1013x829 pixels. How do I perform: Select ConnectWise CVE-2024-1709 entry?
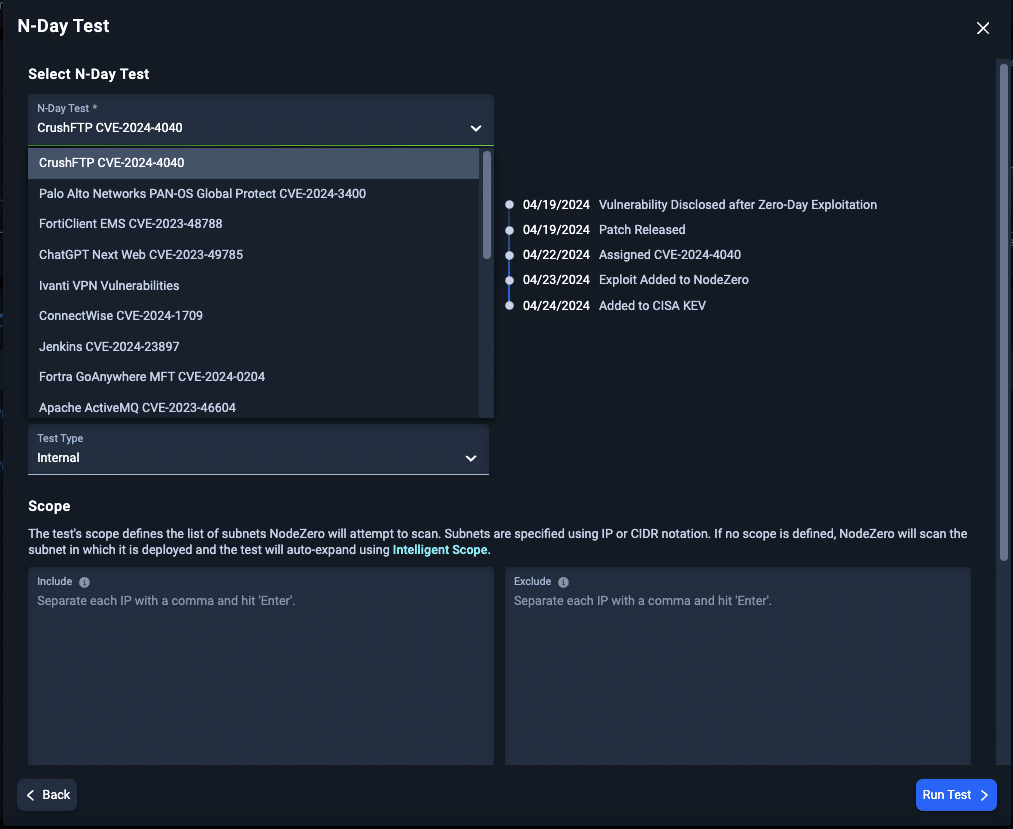pos(254,316)
